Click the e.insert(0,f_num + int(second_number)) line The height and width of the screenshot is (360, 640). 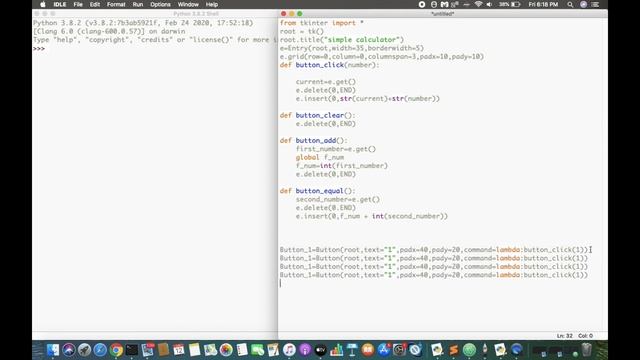372,216
